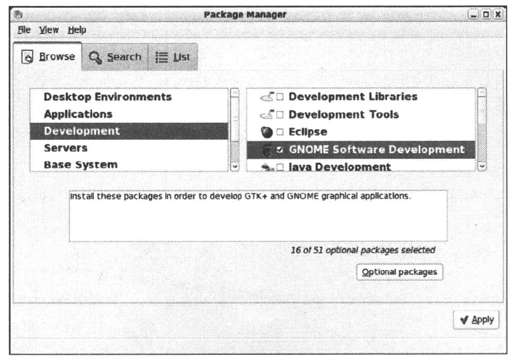Close the Package Manager window
This screenshot has height=360, width=515.
(x=498, y=15)
